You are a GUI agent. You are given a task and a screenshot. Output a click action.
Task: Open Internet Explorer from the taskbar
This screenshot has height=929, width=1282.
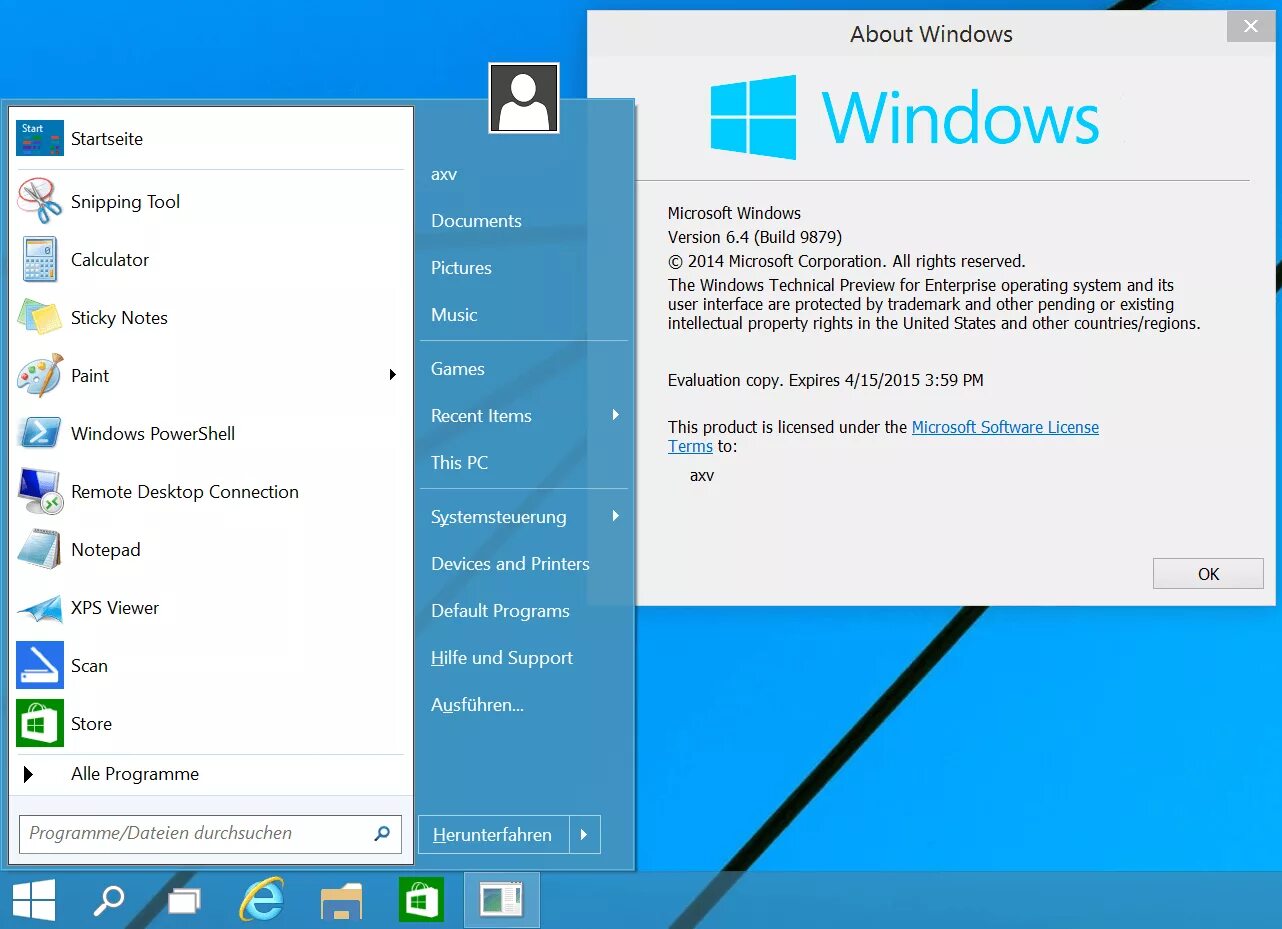[260, 899]
